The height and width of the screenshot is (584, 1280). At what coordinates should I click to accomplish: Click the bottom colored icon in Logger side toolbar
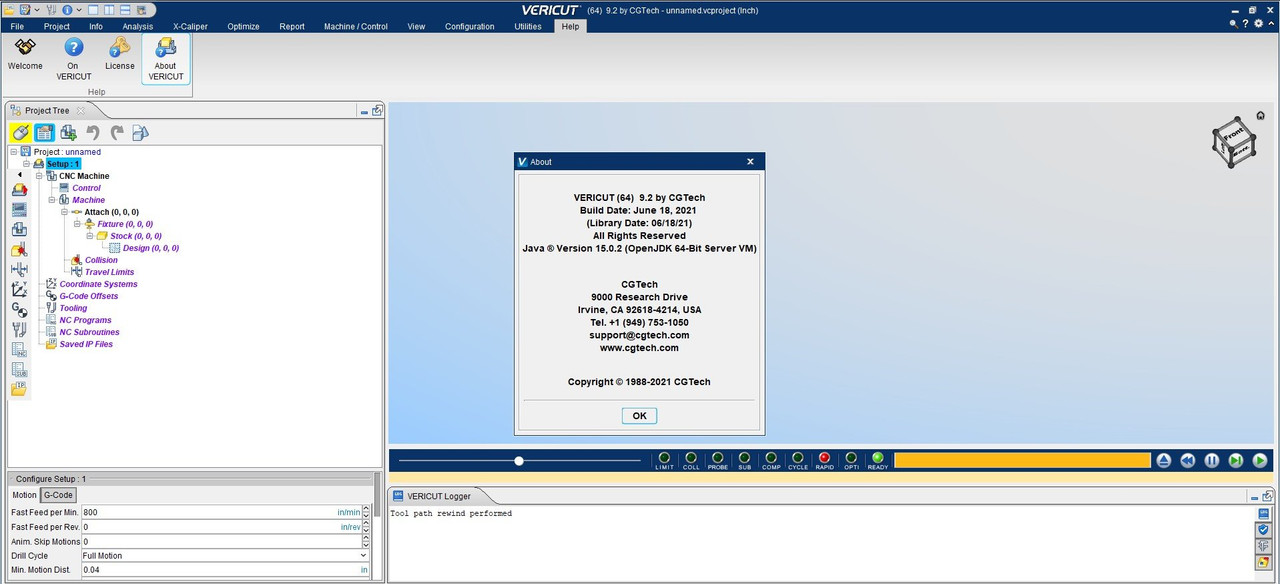[1263, 562]
